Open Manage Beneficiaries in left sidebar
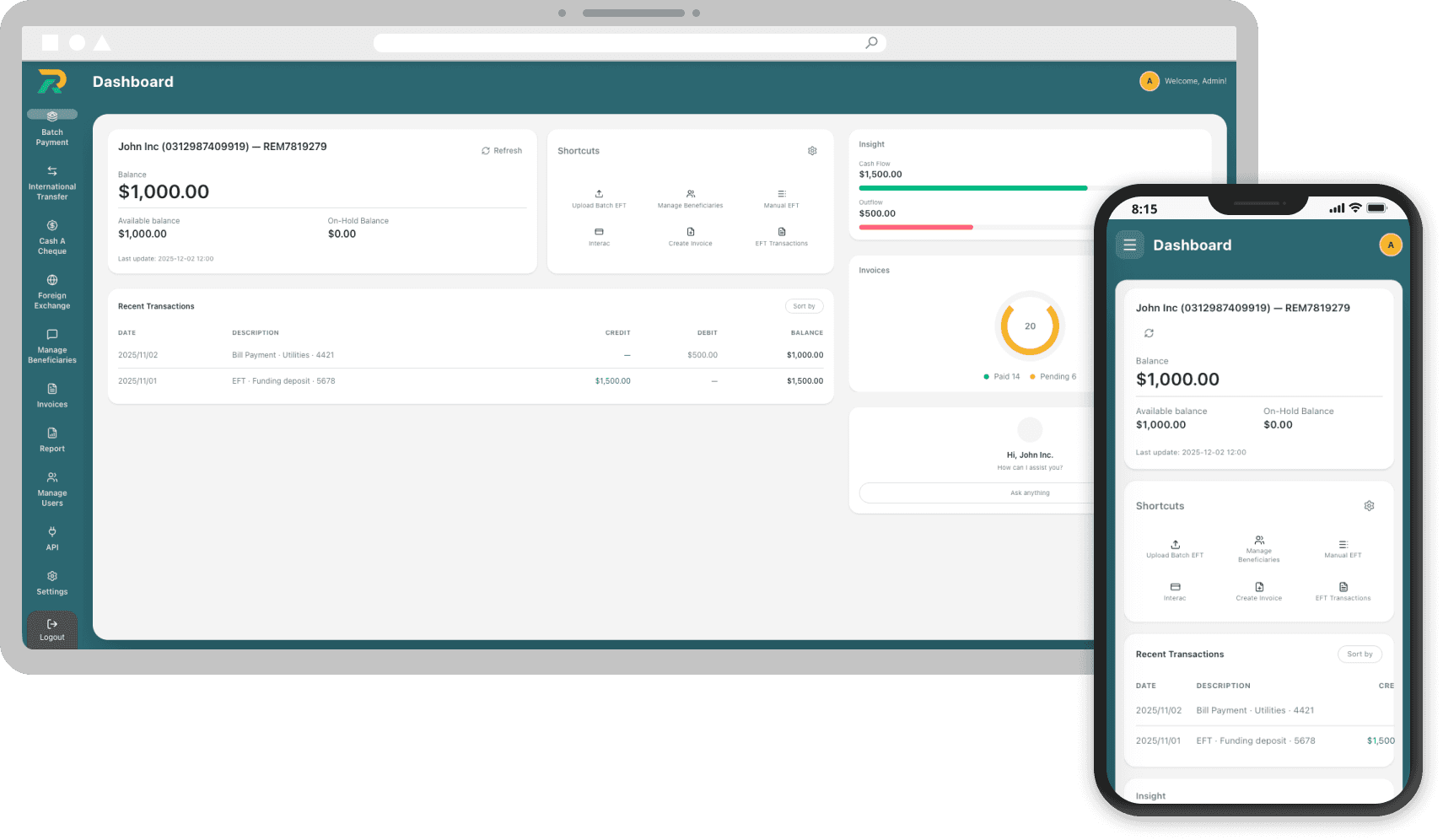 point(52,347)
